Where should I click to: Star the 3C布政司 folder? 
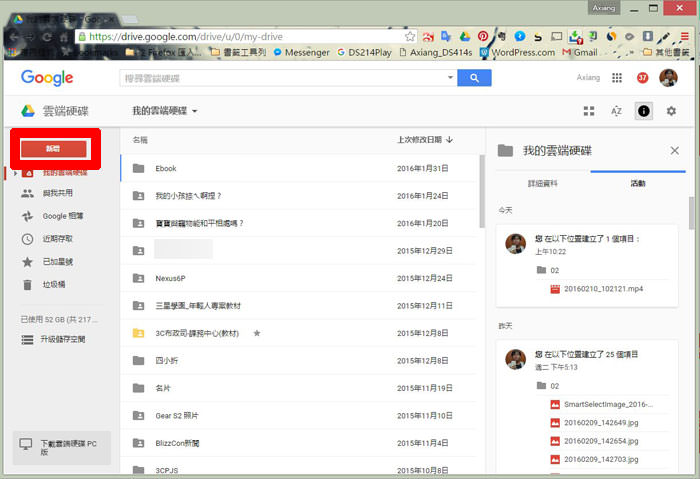(x=257, y=332)
